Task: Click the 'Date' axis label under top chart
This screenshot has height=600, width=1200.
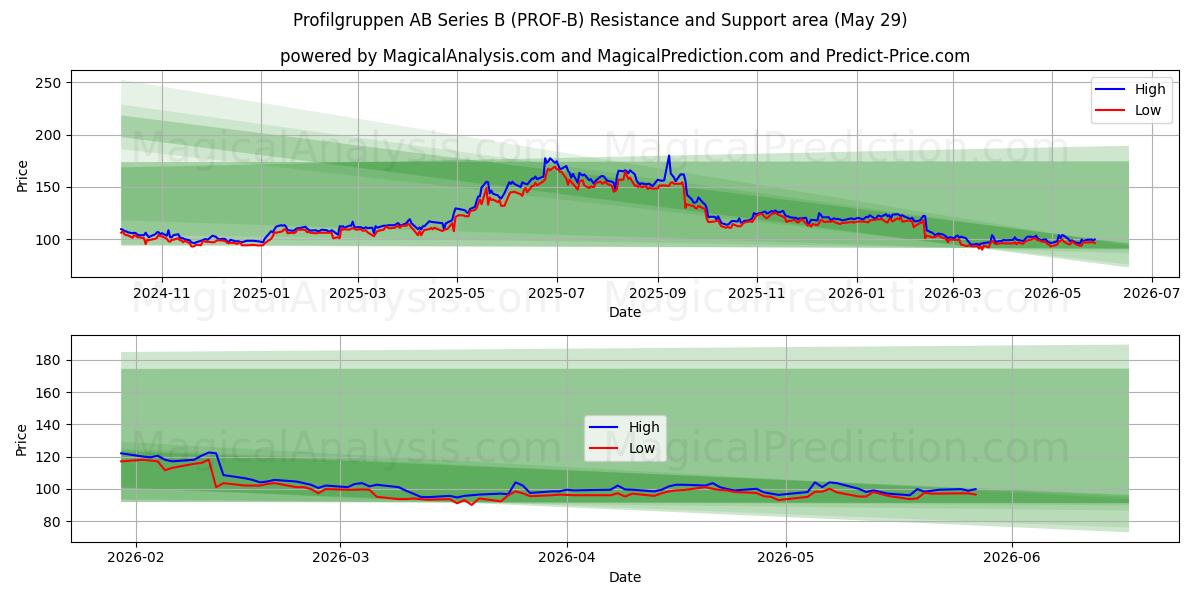Action: [x=625, y=313]
